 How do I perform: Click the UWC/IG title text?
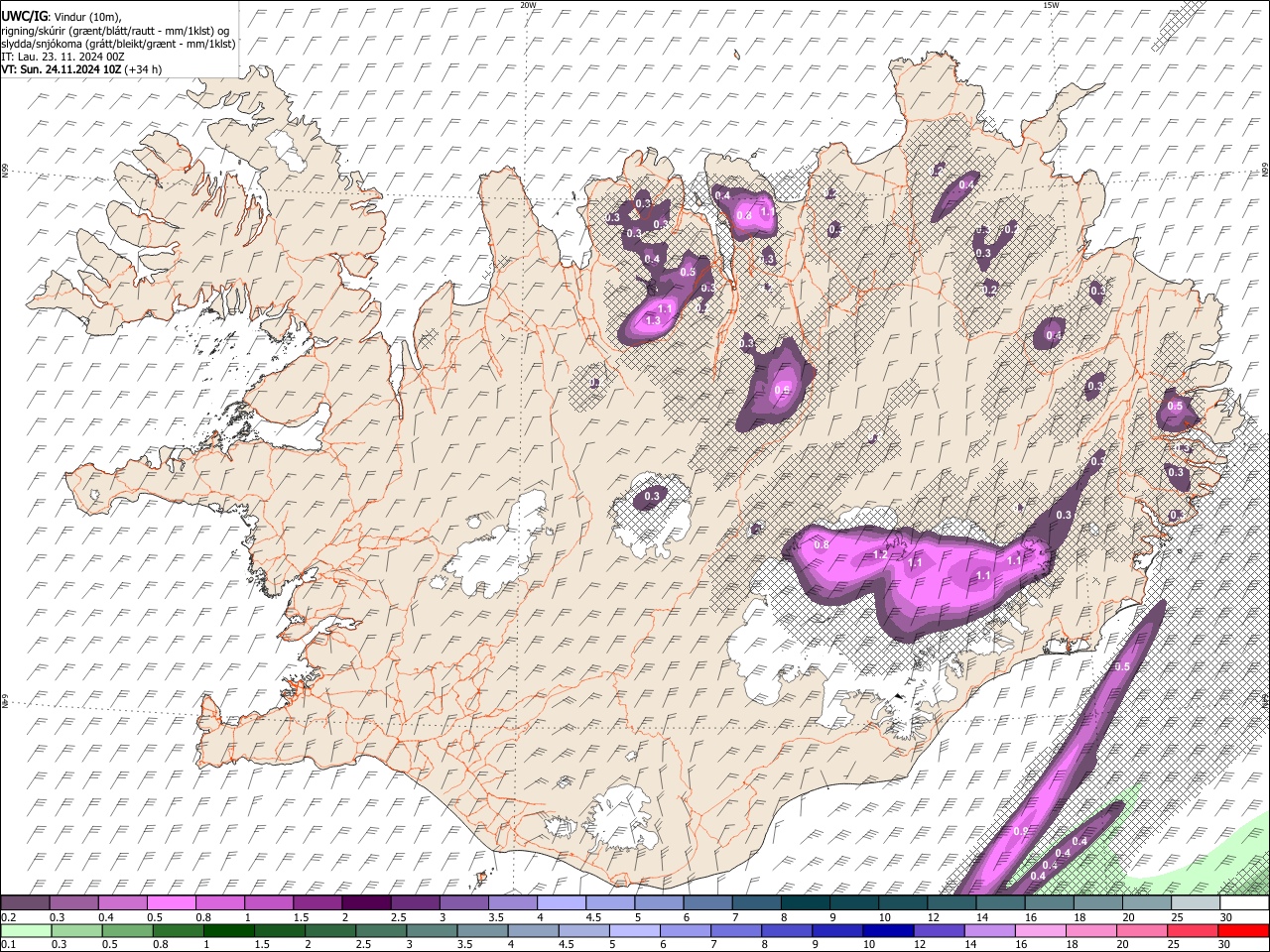(23, 16)
